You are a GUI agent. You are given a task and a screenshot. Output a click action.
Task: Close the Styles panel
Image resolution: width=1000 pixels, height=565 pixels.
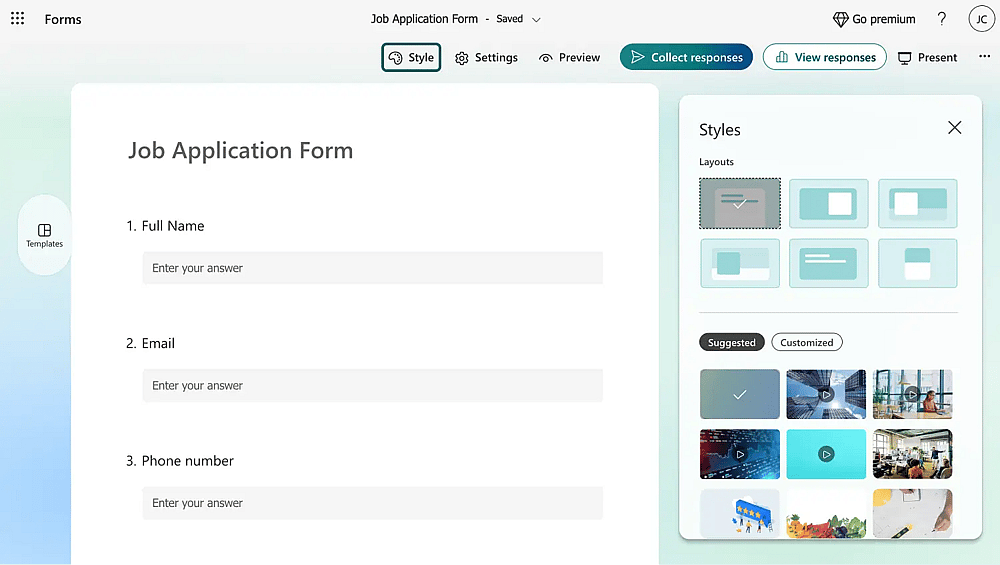click(x=954, y=128)
